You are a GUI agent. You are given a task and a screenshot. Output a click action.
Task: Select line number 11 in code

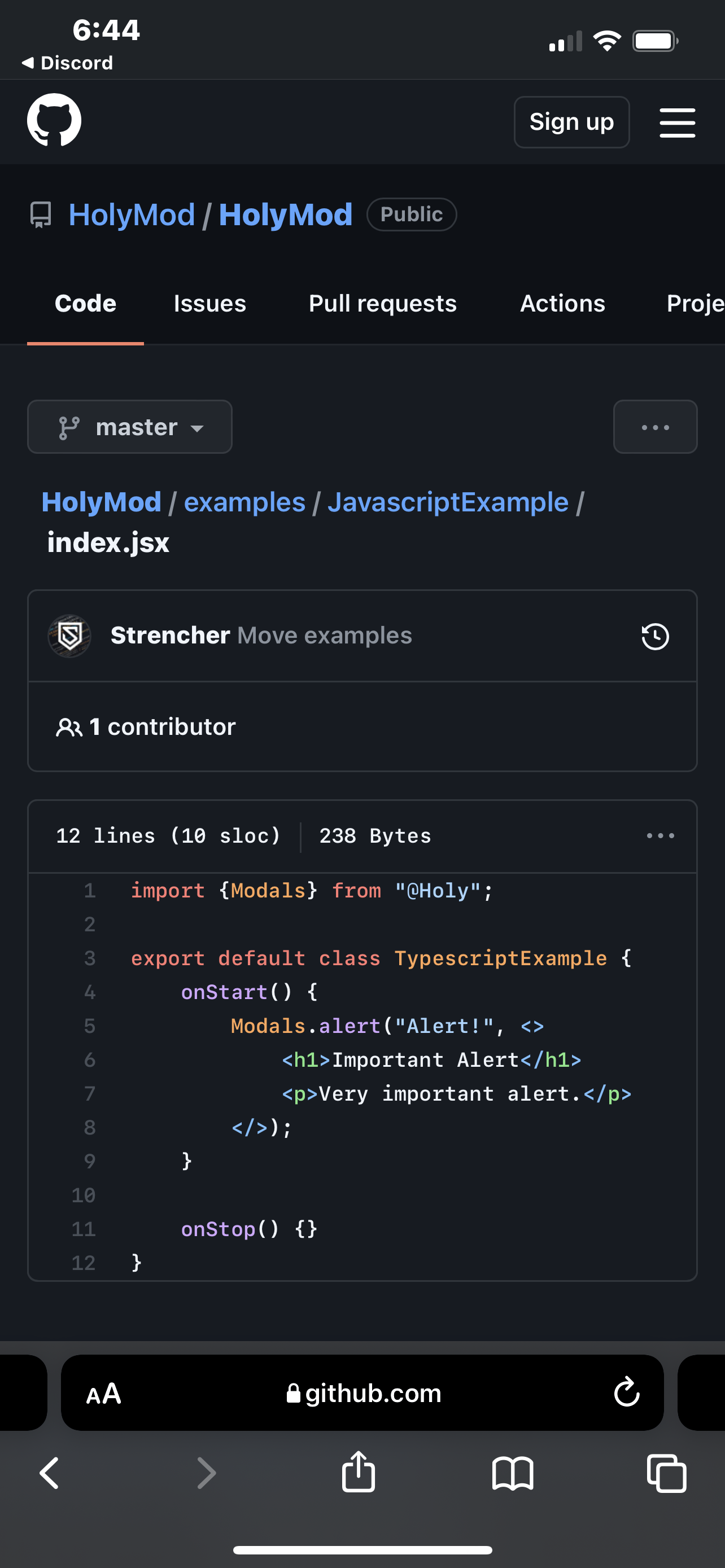(84, 1229)
